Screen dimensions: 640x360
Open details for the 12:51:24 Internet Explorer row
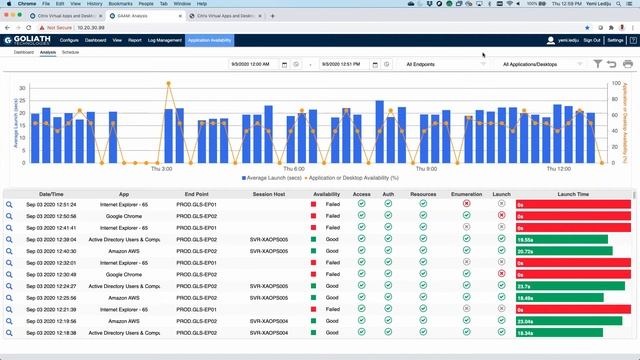click(9, 204)
